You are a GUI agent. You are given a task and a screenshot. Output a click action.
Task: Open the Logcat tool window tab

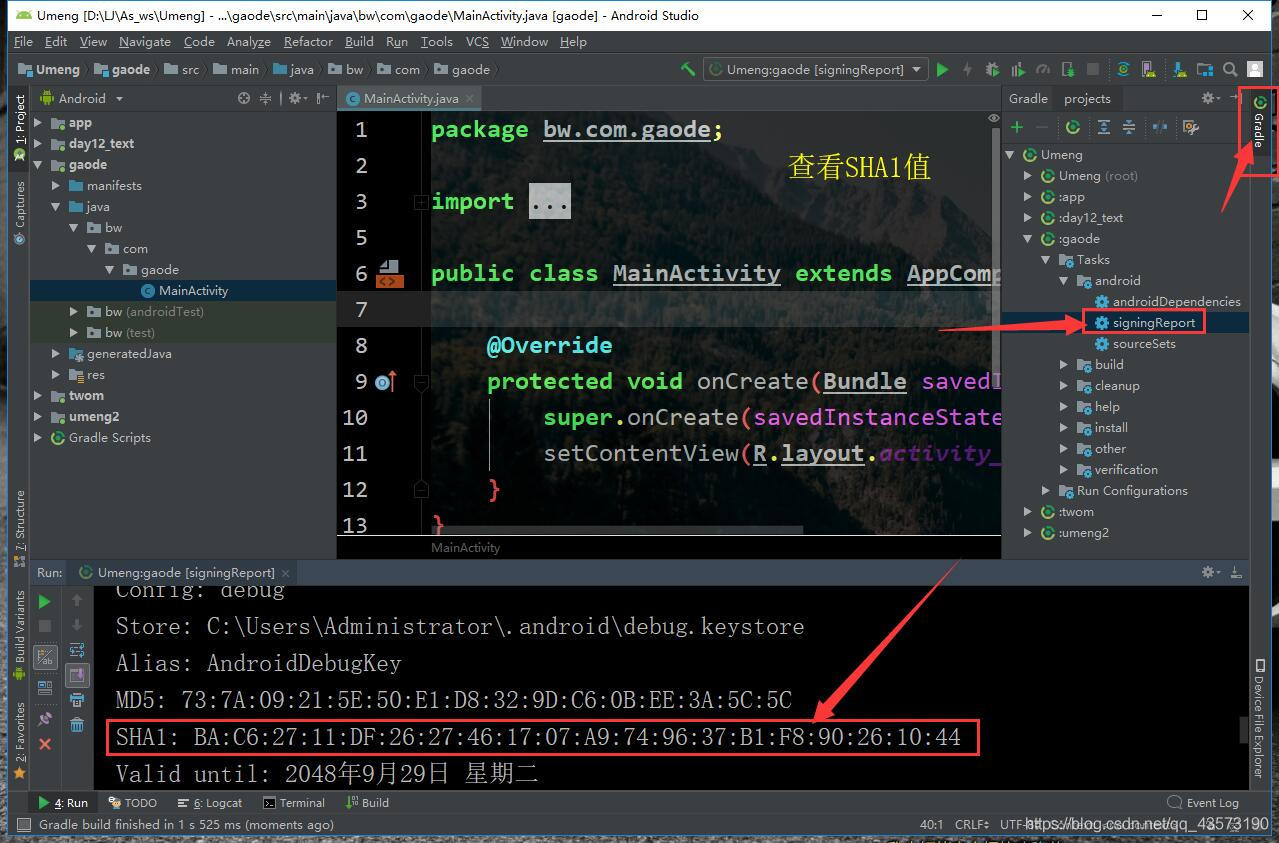click(x=210, y=803)
